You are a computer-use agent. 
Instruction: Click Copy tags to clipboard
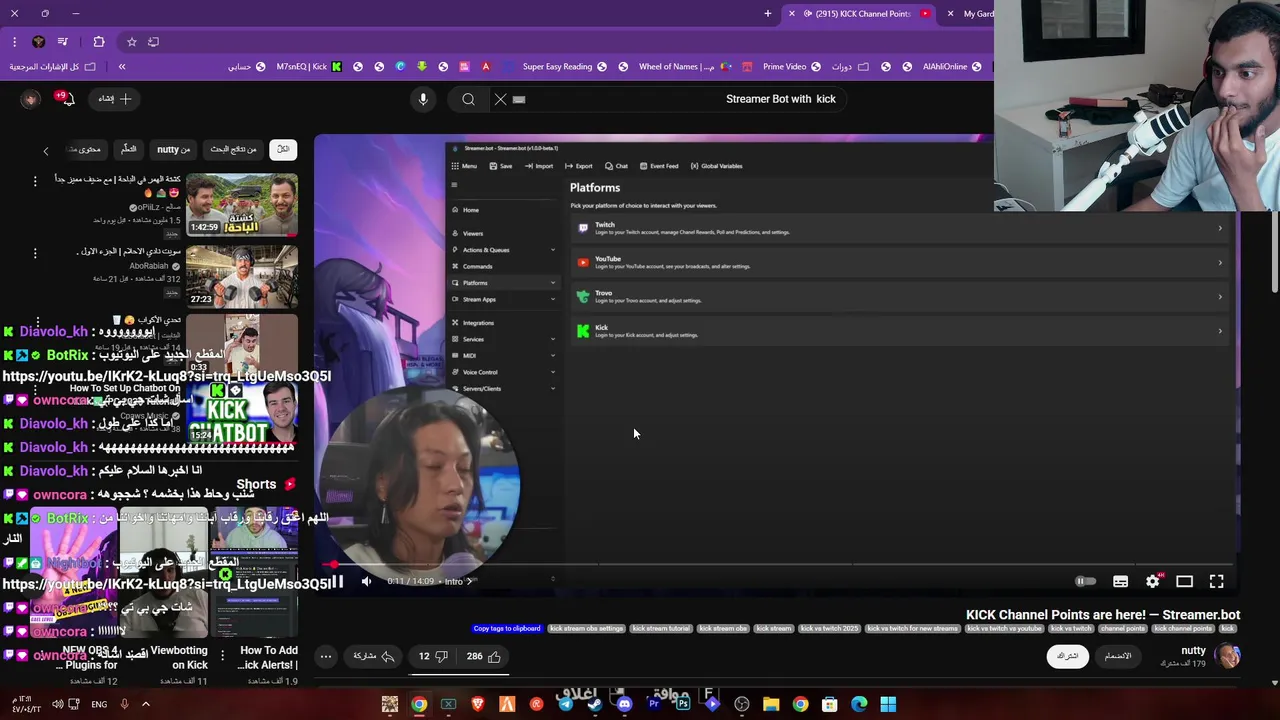(x=507, y=629)
